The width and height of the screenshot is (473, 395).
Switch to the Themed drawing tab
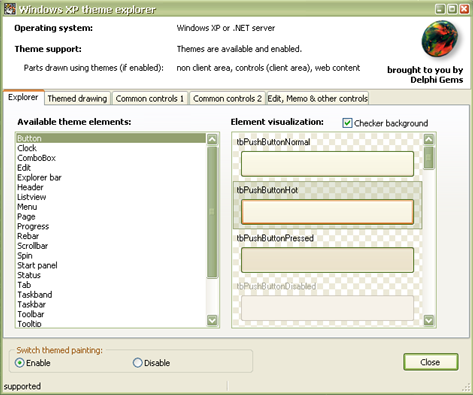[x=77, y=98]
